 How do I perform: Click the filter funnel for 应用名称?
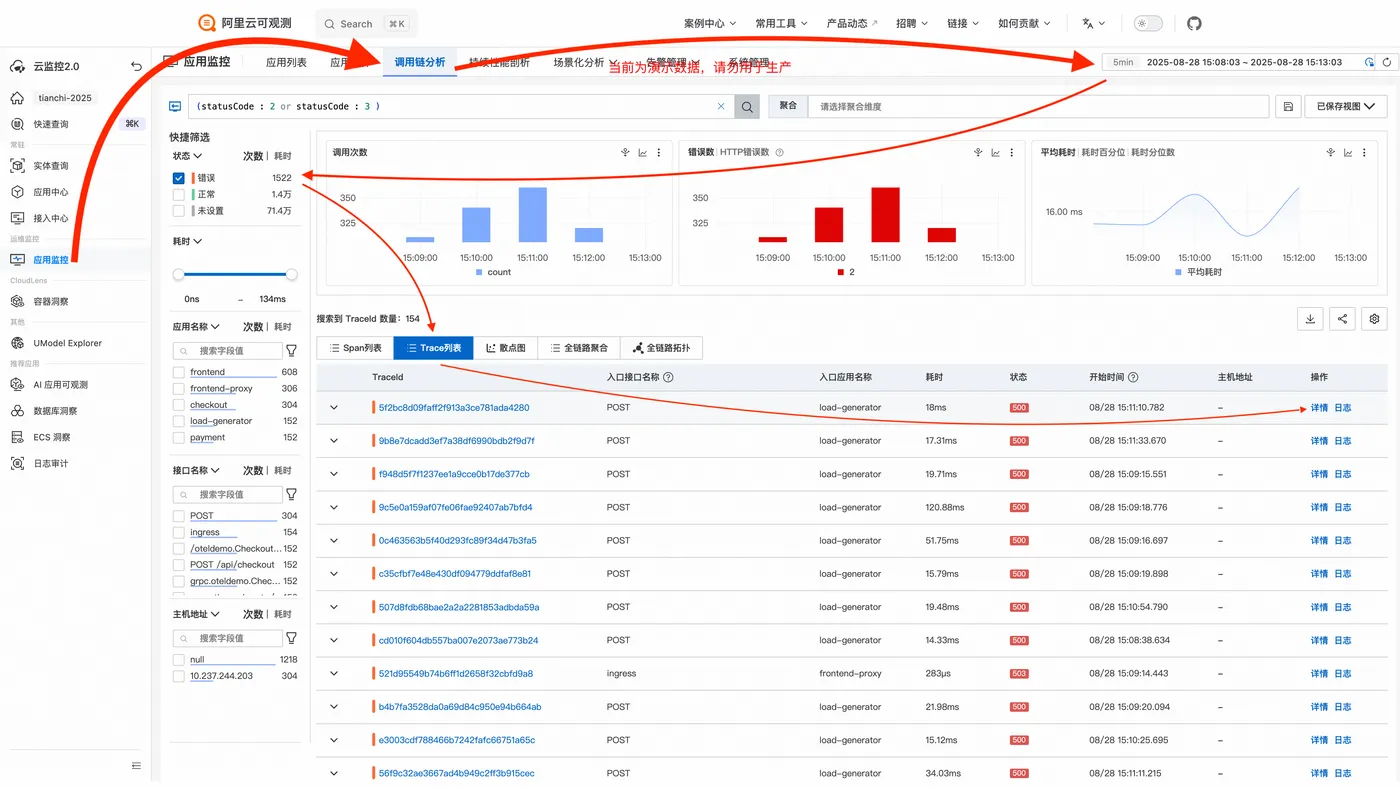point(291,351)
